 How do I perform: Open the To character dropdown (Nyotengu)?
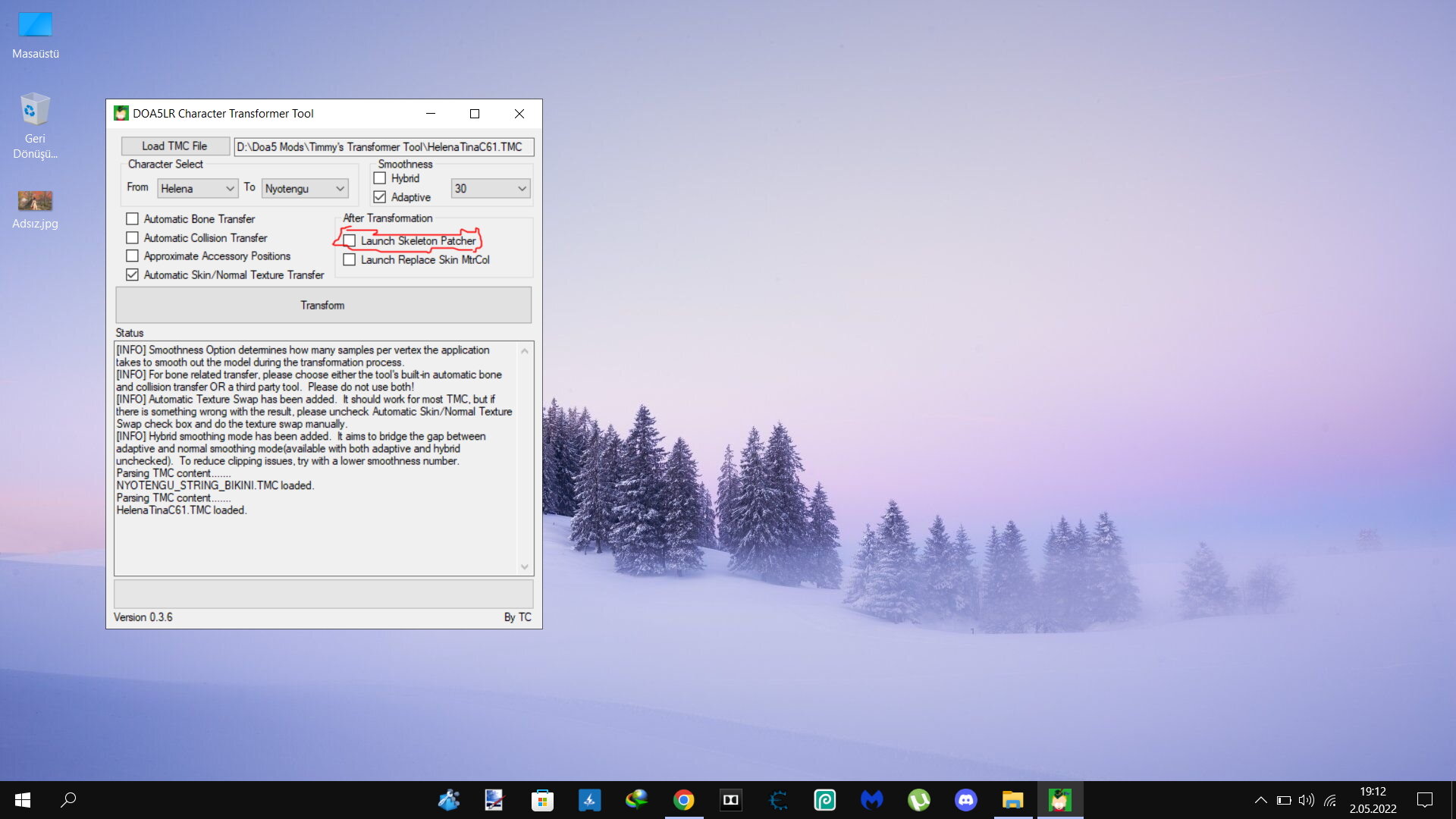pos(305,188)
